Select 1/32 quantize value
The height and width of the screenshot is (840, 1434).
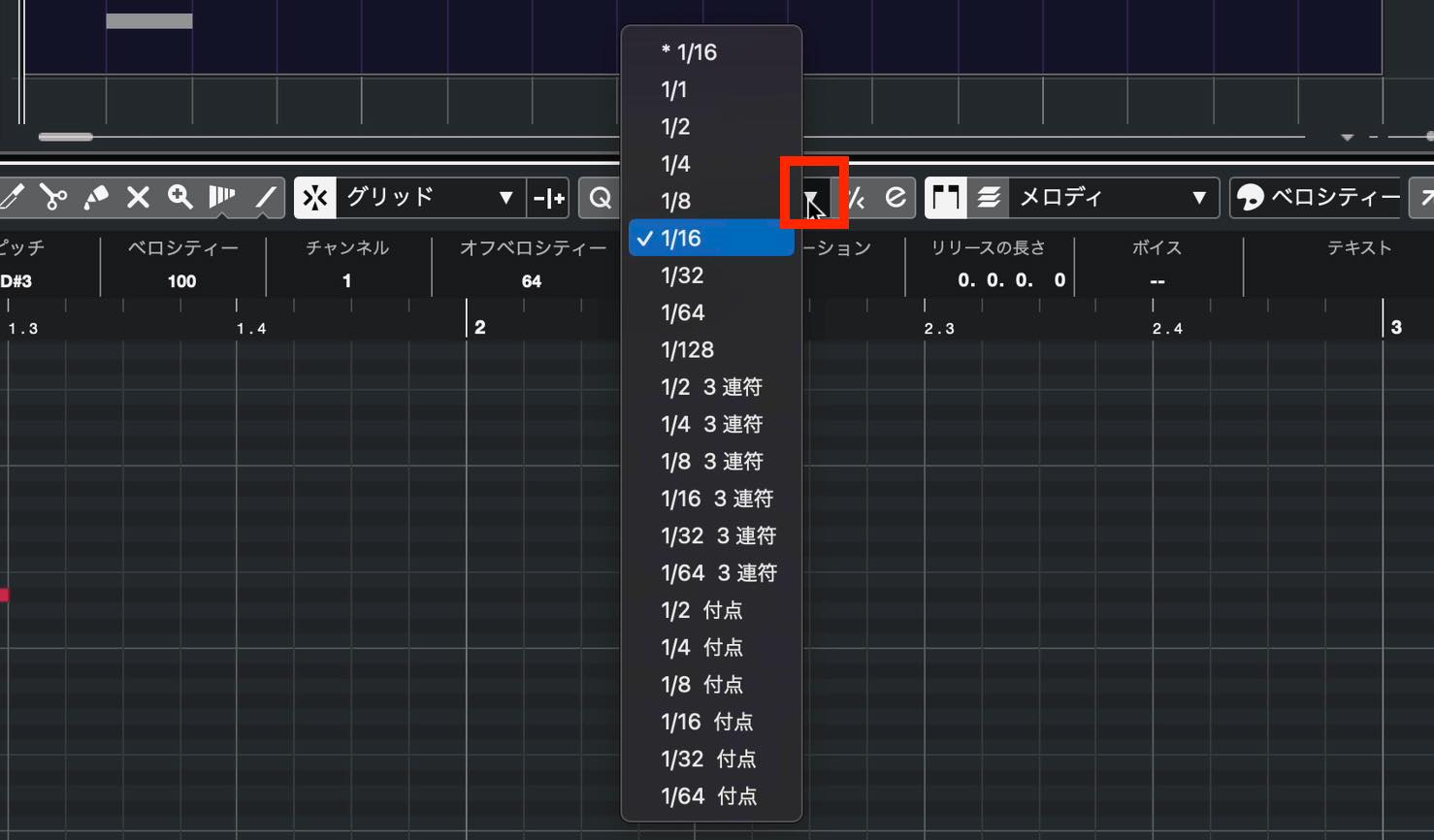[x=711, y=275]
